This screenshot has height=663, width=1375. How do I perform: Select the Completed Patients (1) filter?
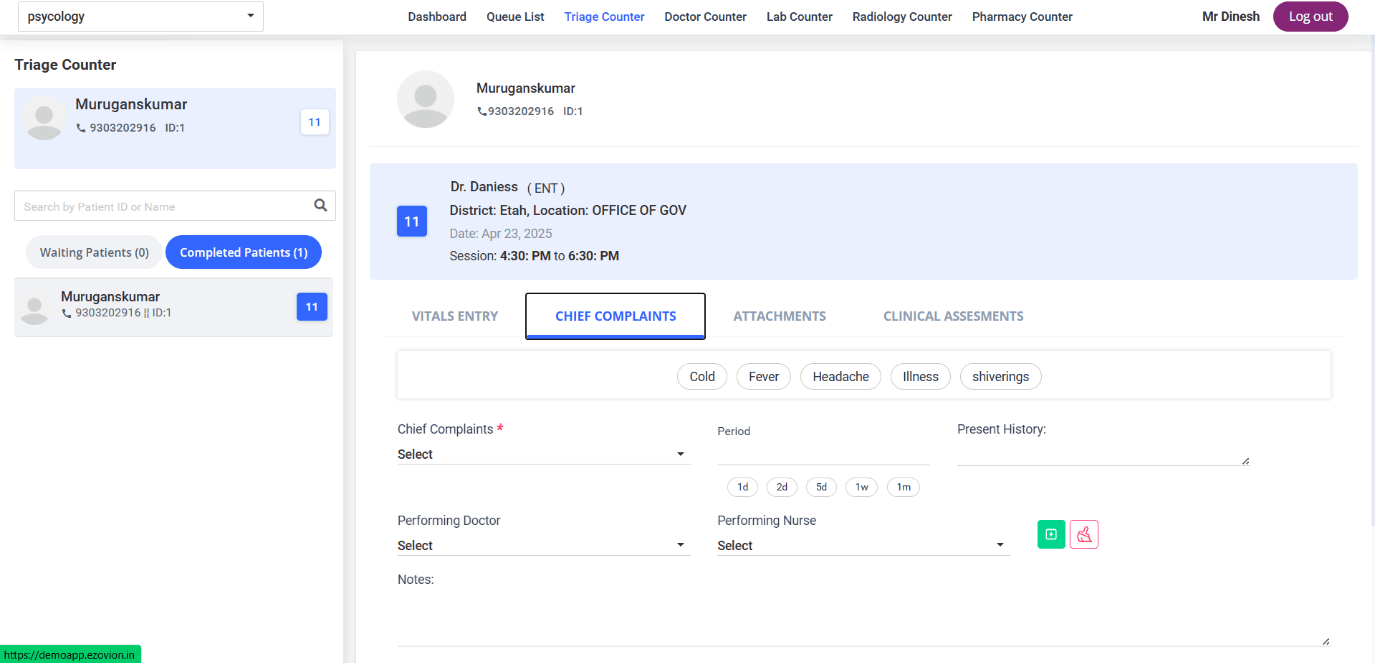243,253
